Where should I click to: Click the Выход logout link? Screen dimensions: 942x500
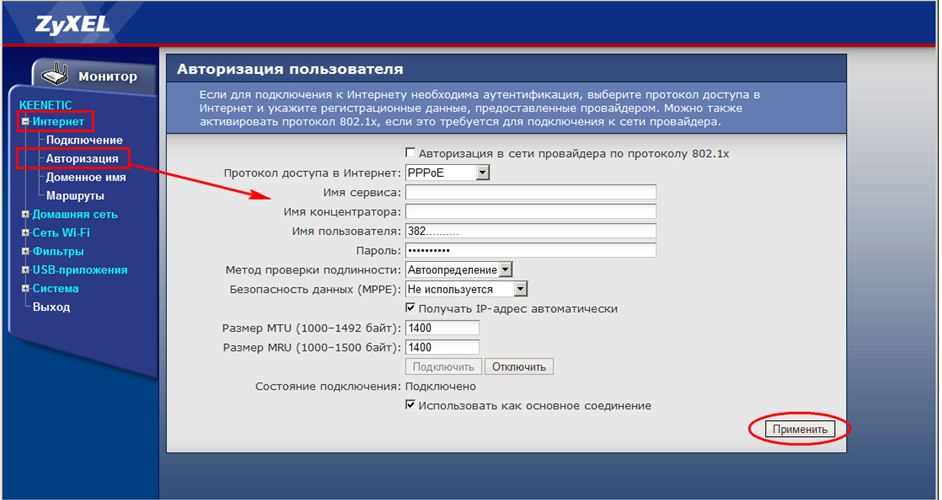tap(51, 307)
